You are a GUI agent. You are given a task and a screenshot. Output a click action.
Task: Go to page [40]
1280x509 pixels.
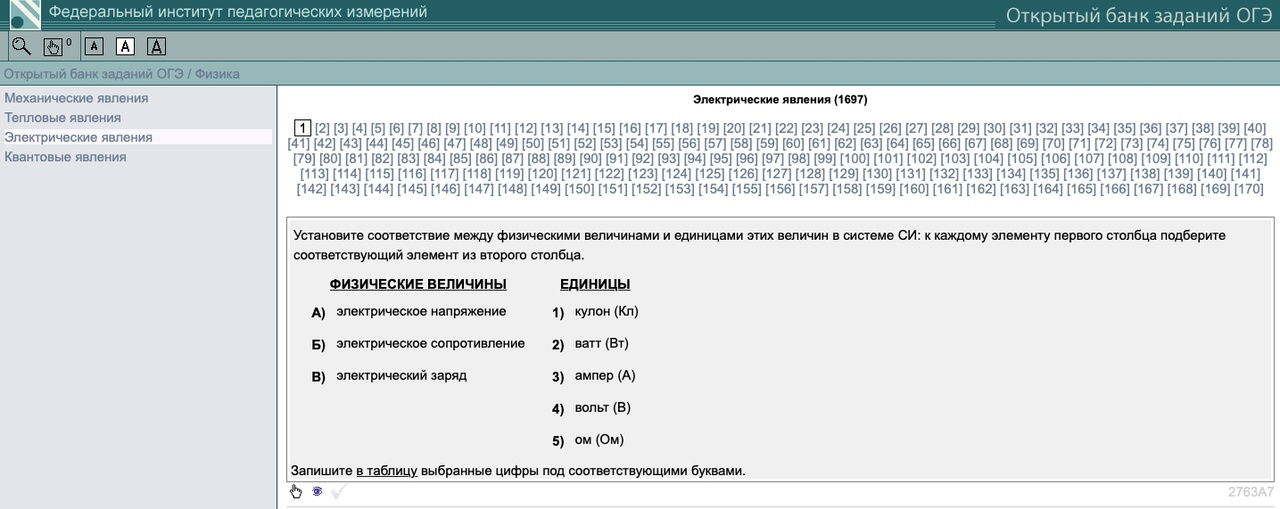[x=1254, y=128]
